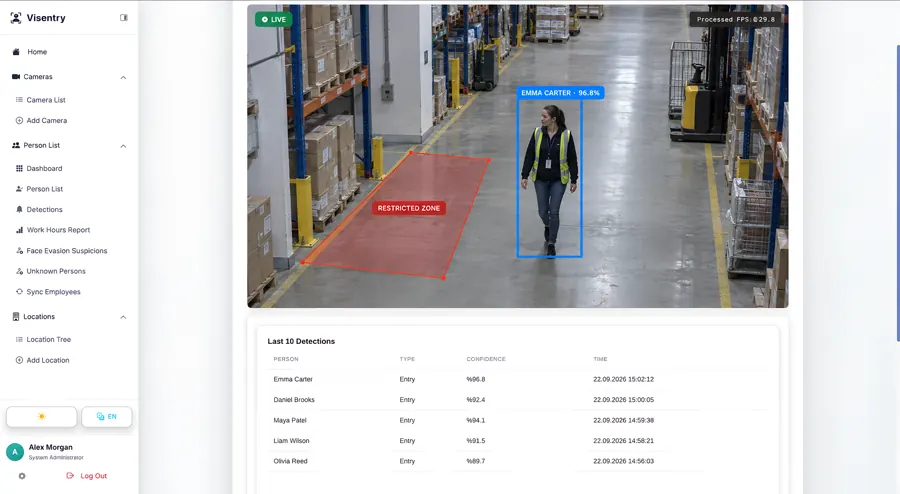Open Face Evasion Suspicions page

click(67, 251)
